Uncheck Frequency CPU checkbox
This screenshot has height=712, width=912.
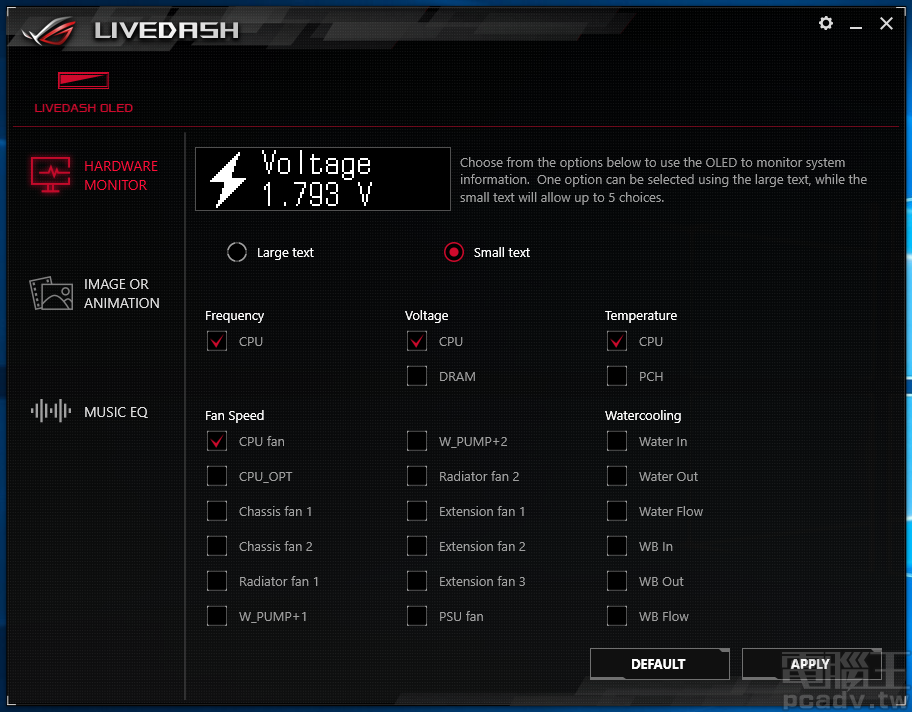pos(217,341)
